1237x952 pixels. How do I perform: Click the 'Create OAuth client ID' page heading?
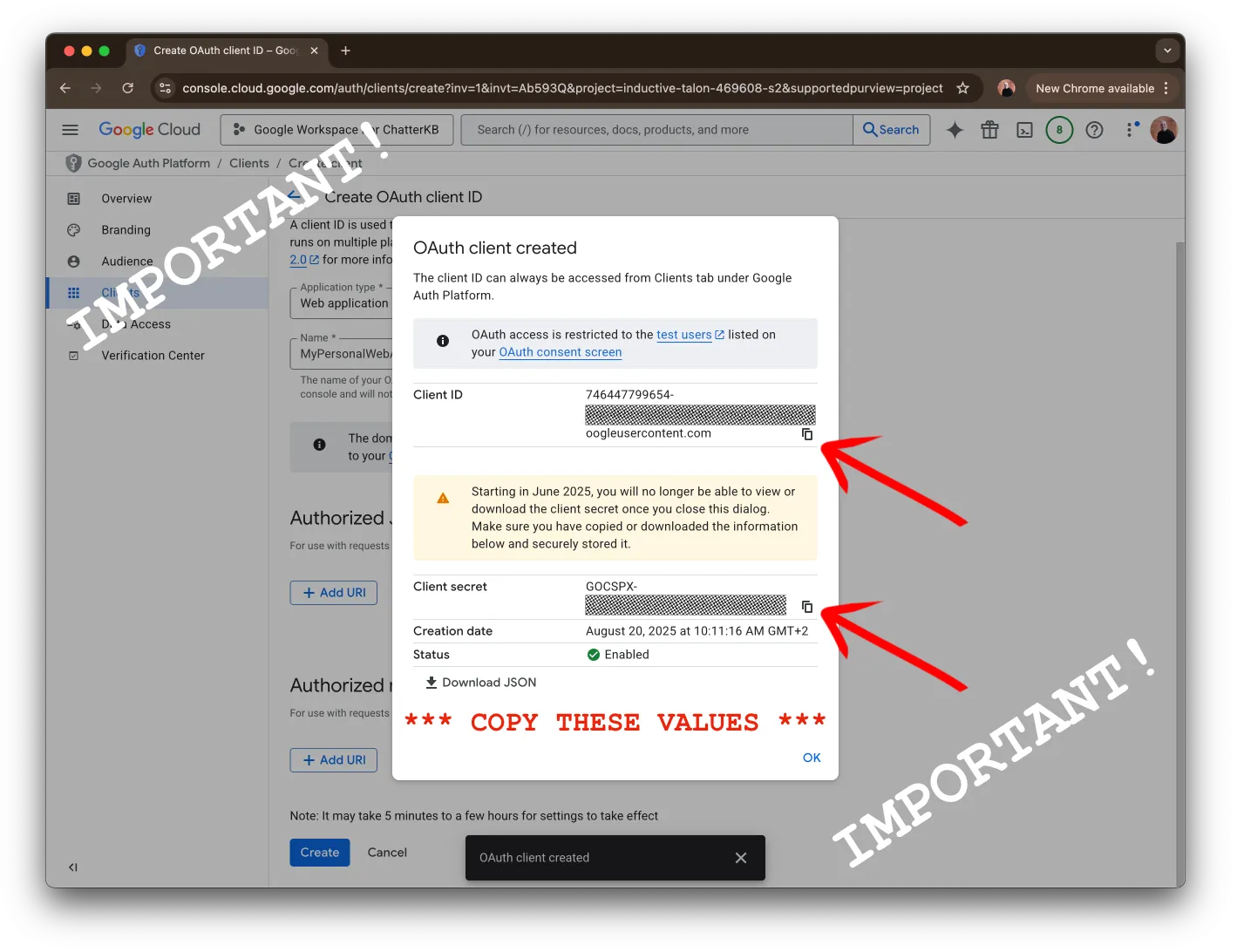click(x=404, y=197)
